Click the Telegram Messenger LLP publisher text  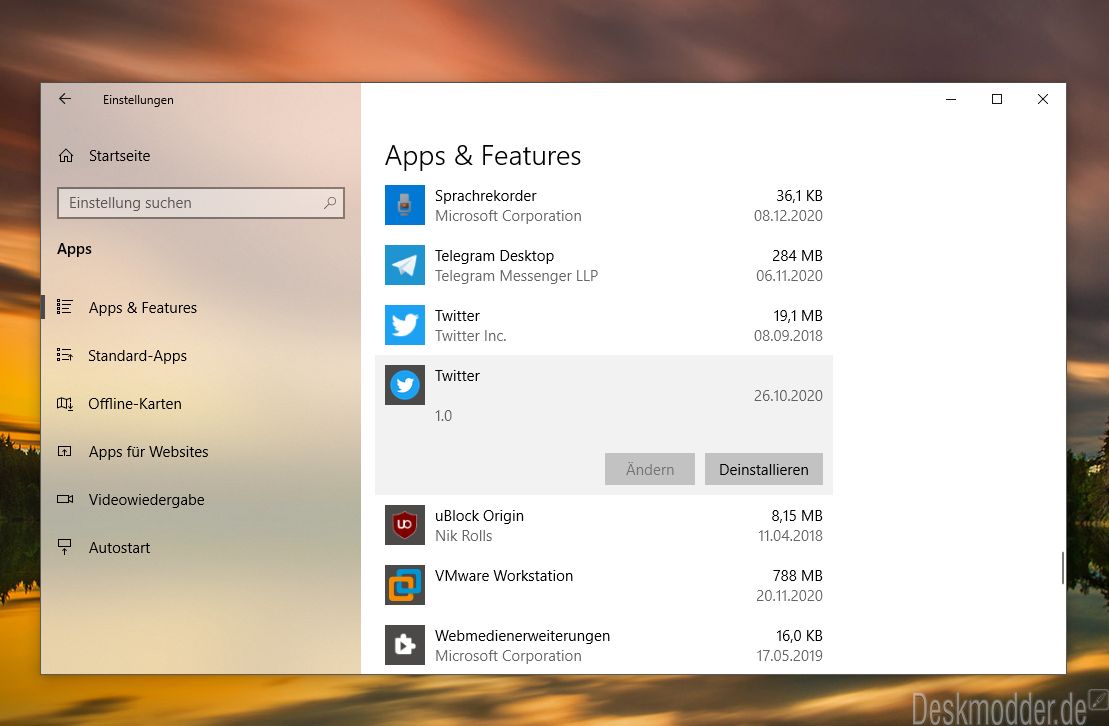click(516, 276)
